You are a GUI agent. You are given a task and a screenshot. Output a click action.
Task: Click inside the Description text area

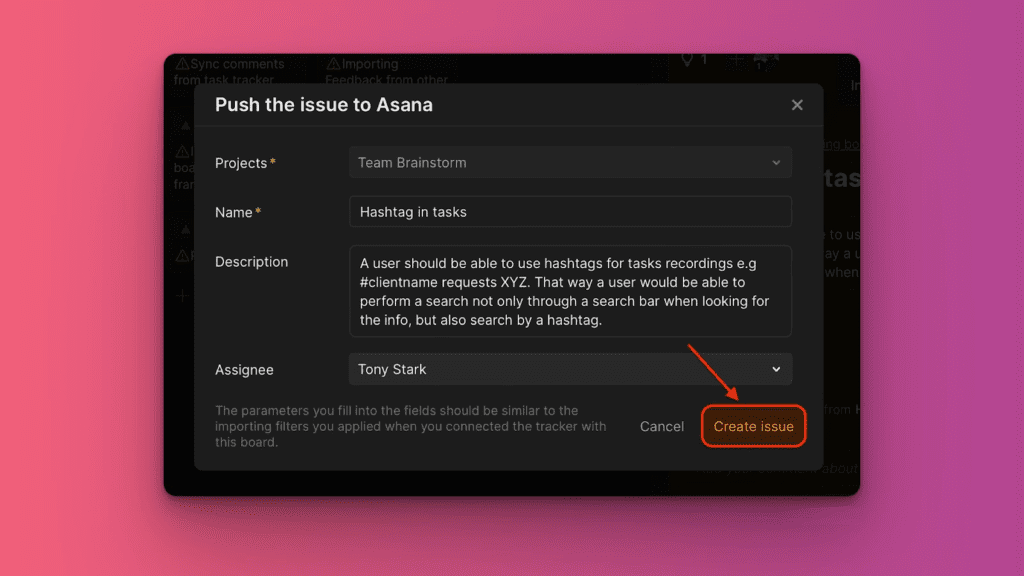(x=570, y=291)
